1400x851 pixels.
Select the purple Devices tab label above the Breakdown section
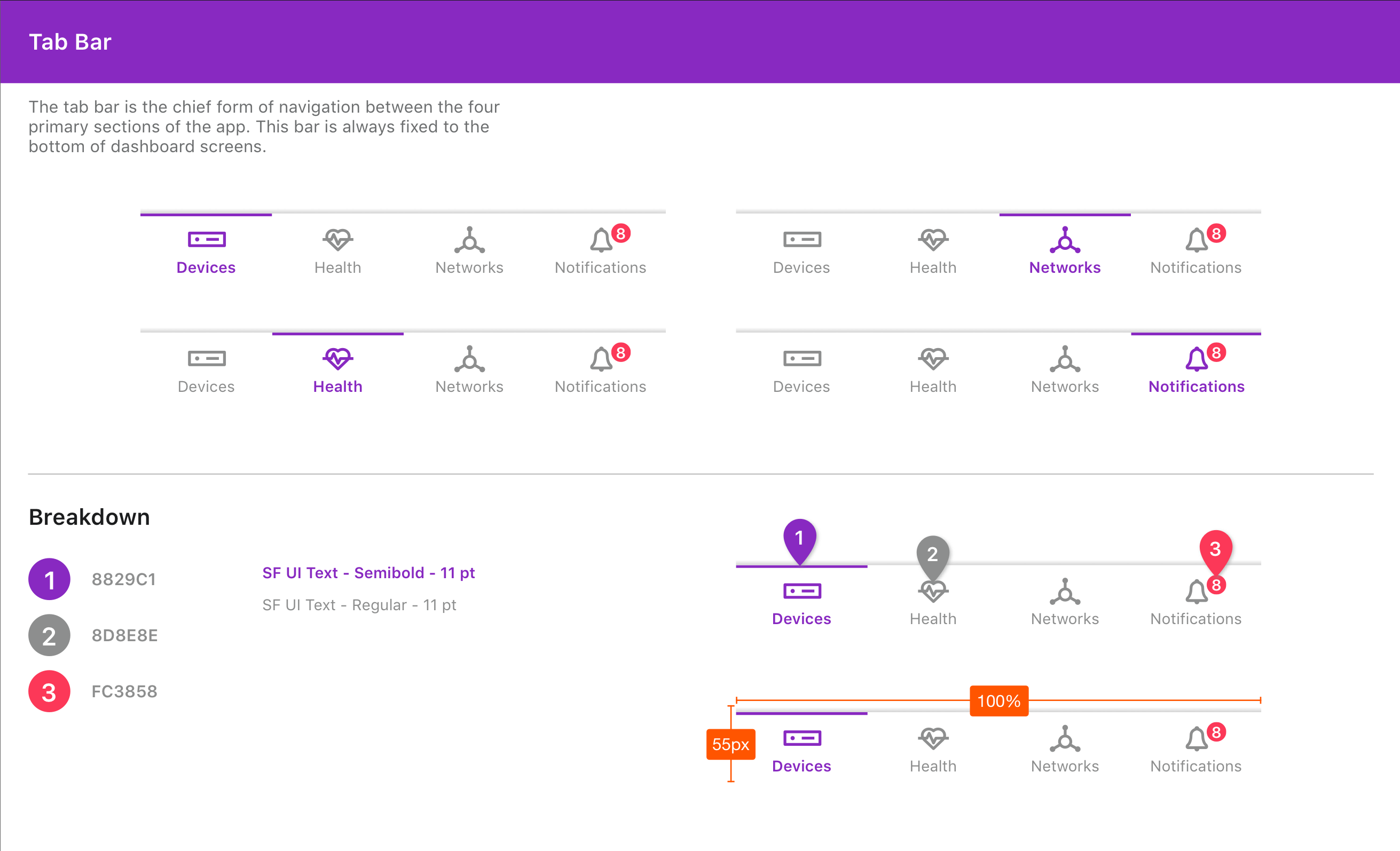[x=206, y=267]
